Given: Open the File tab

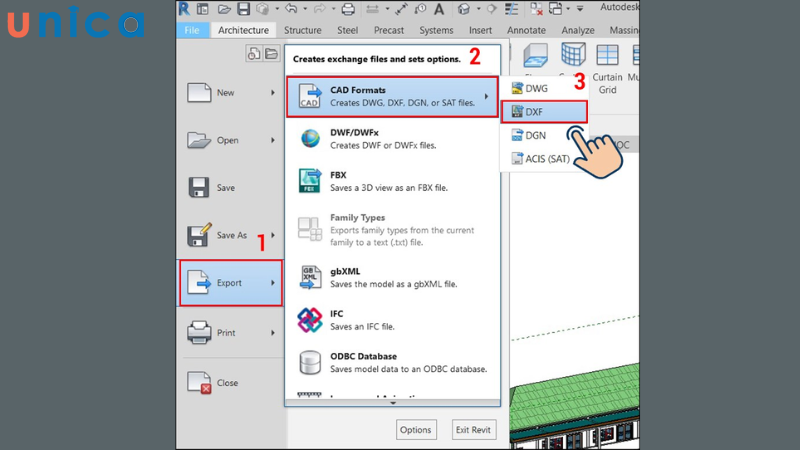Looking at the screenshot, I should coord(192,30).
